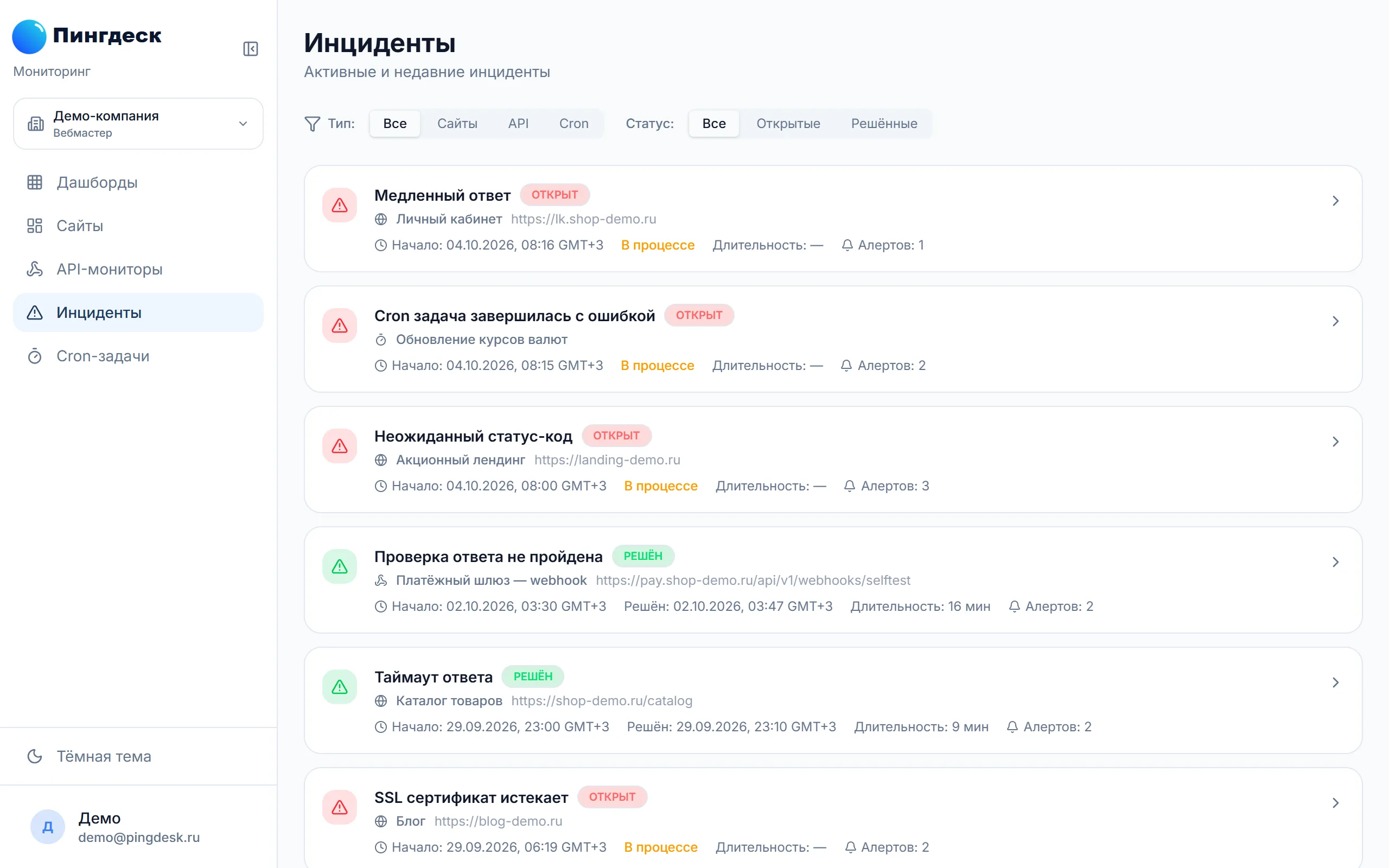This screenshot has height=868, width=1389.
Task: Click the Сайты layout icon
Action: pos(34,226)
